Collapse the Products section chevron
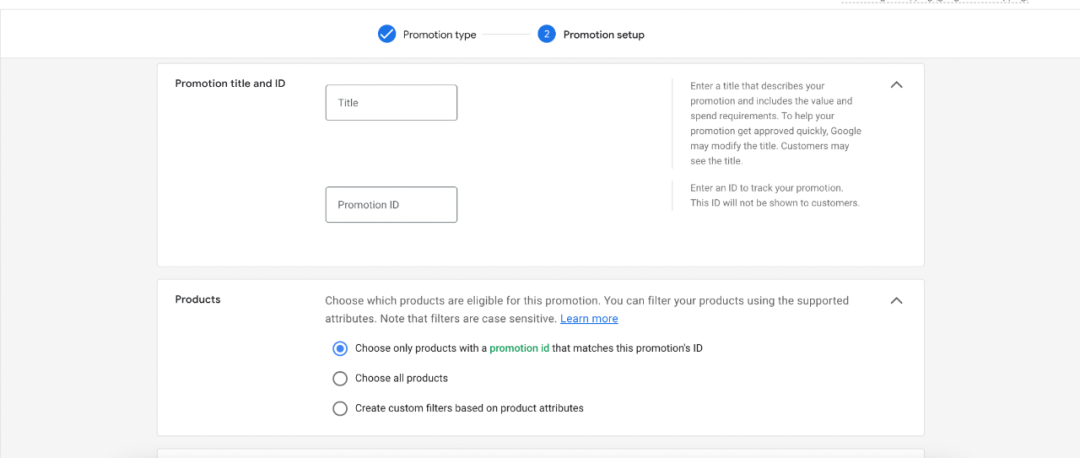The height and width of the screenshot is (458, 1080). pos(896,300)
